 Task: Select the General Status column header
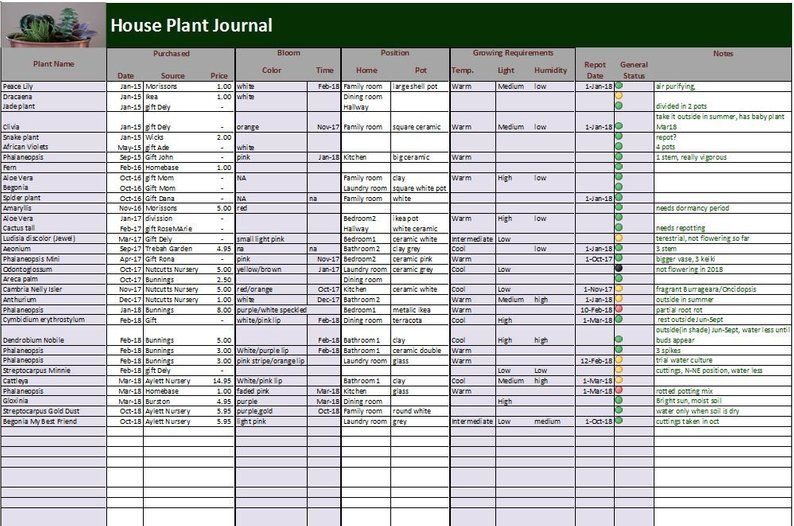pyautogui.click(x=634, y=70)
